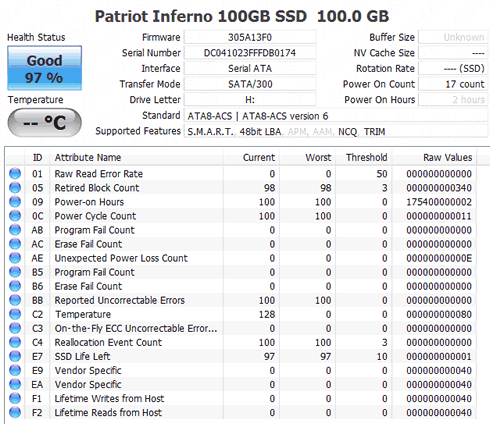Click the status circle for Retired Block Count
Viewport: 490px width, 424px height.
point(15,188)
